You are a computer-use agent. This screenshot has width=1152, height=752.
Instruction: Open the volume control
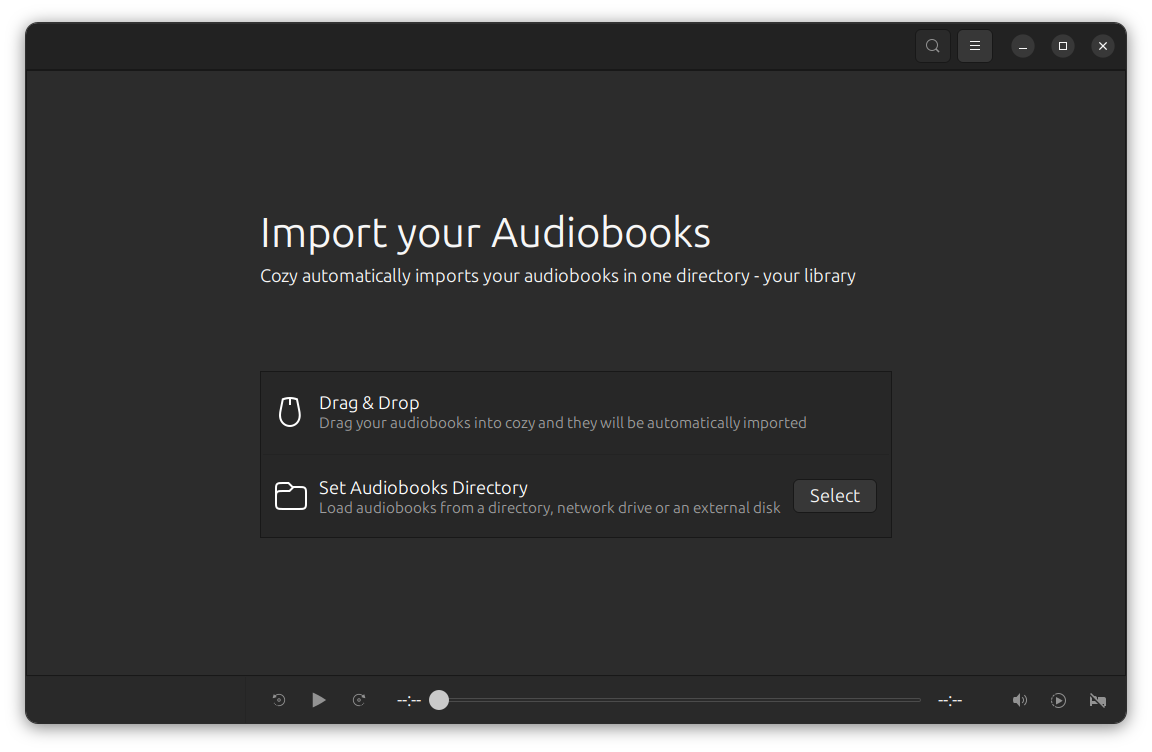click(x=1020, y=700)
